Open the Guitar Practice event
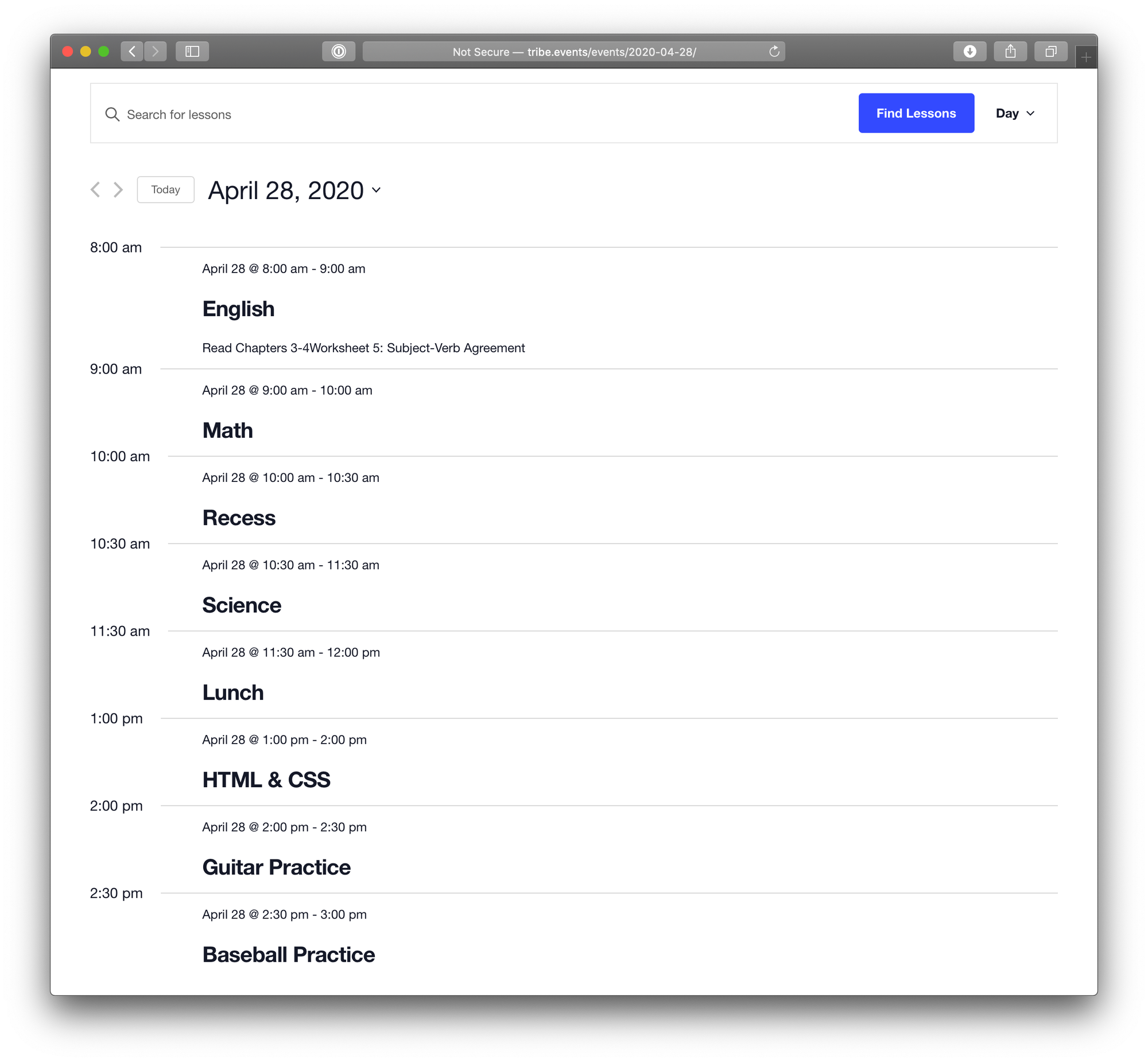This screenshot has width=1148, height=1062. tap(276, 867)
